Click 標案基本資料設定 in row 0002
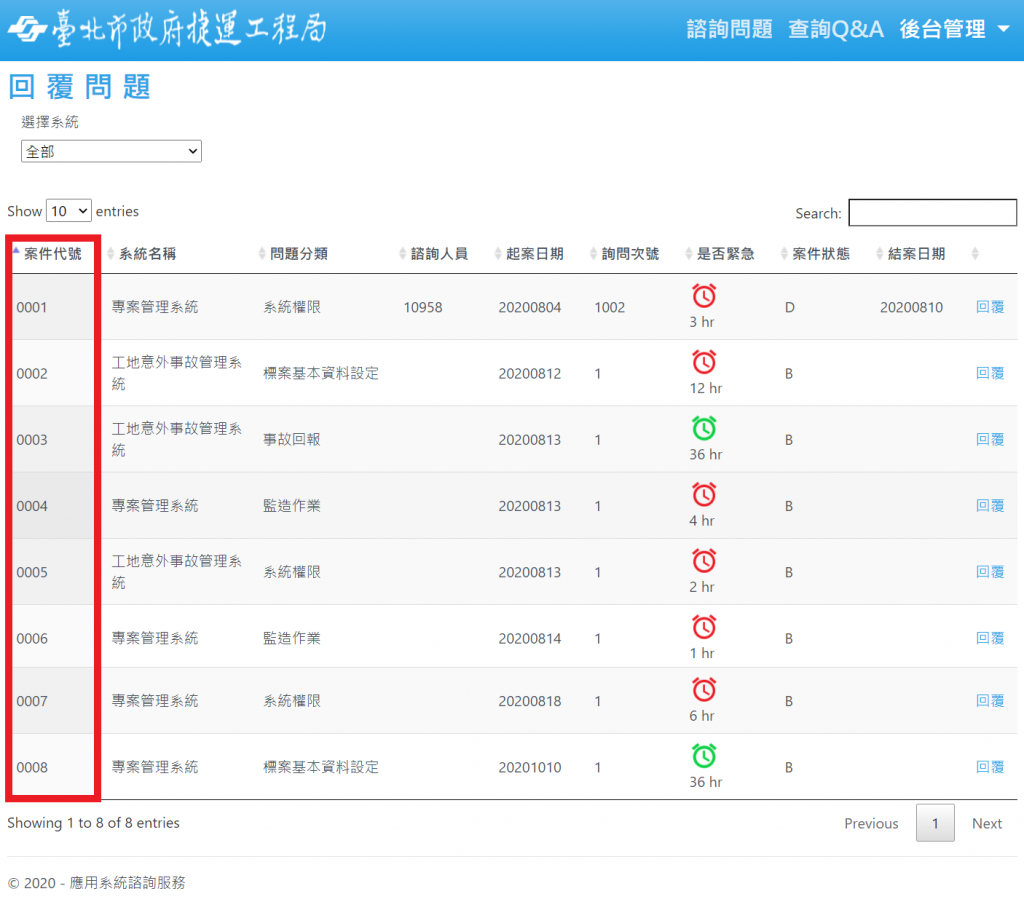Screen dimensions: 1024x902 click(321, 373)
